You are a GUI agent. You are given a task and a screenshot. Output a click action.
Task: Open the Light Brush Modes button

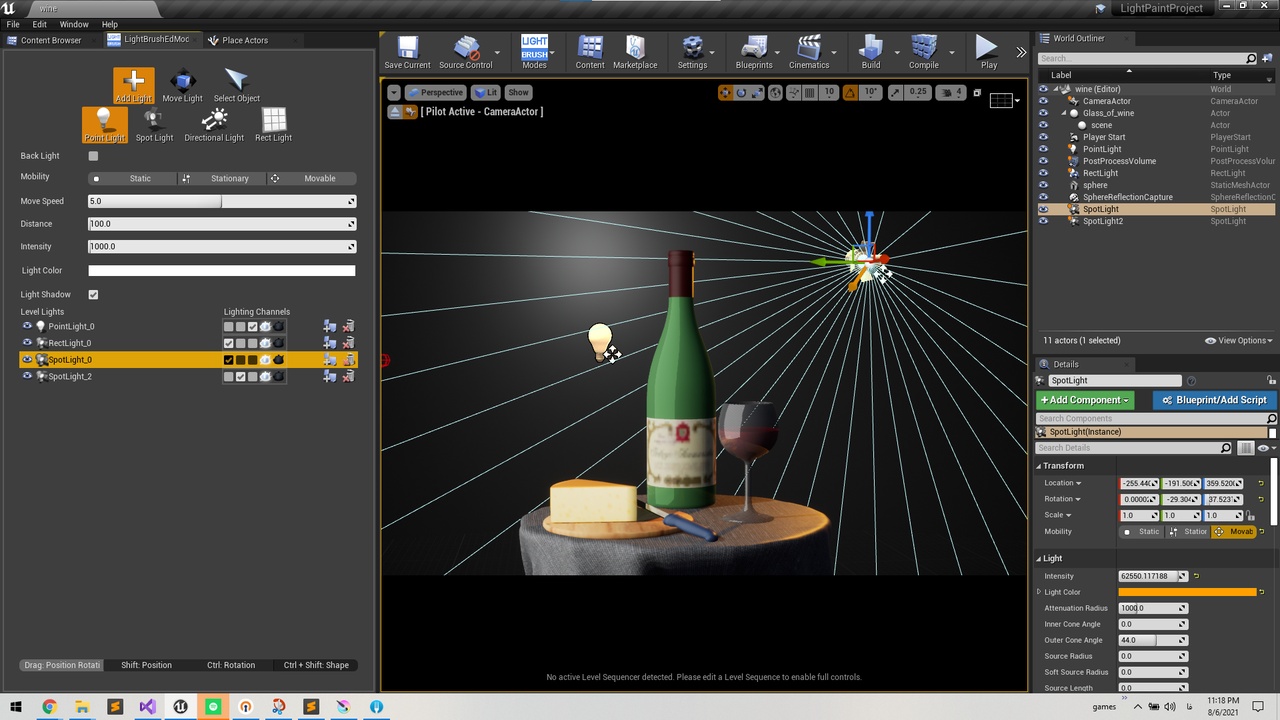(534, 53)
